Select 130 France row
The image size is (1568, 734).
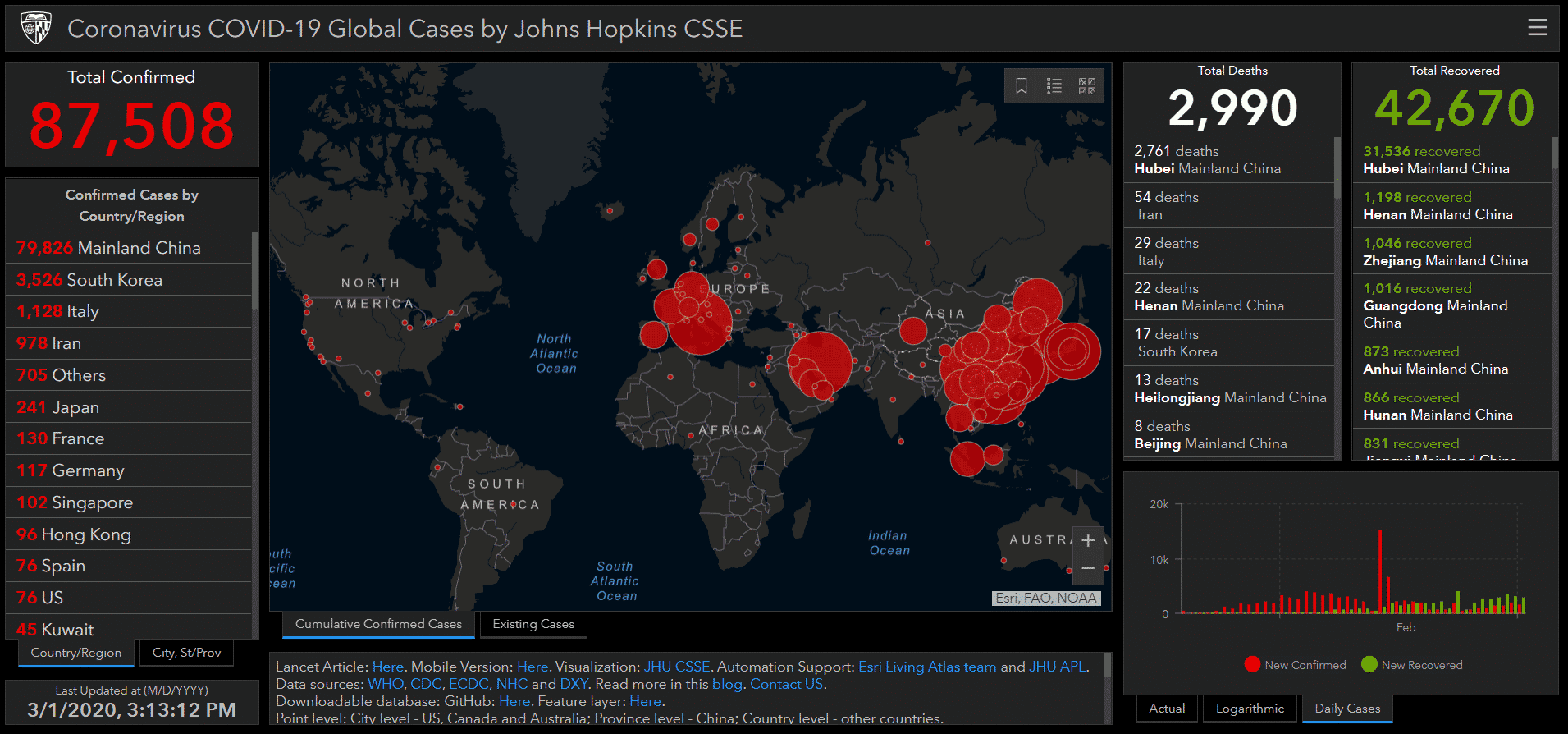(129, 438)
